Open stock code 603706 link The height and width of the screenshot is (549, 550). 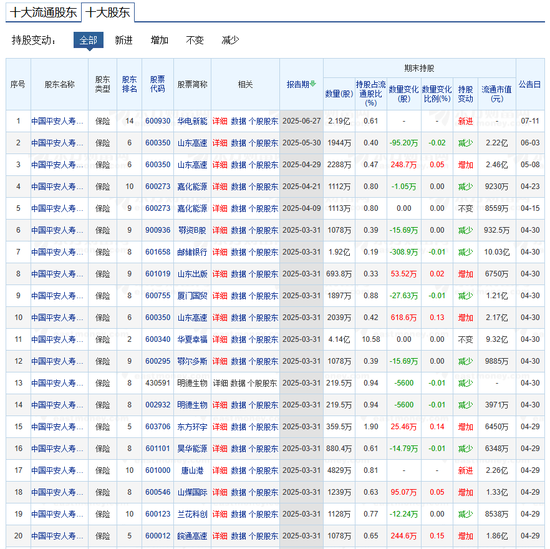coord(158,427)
